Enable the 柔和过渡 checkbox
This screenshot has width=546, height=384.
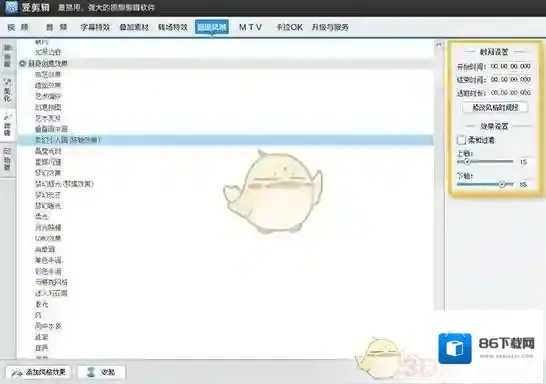pos(461,140)
